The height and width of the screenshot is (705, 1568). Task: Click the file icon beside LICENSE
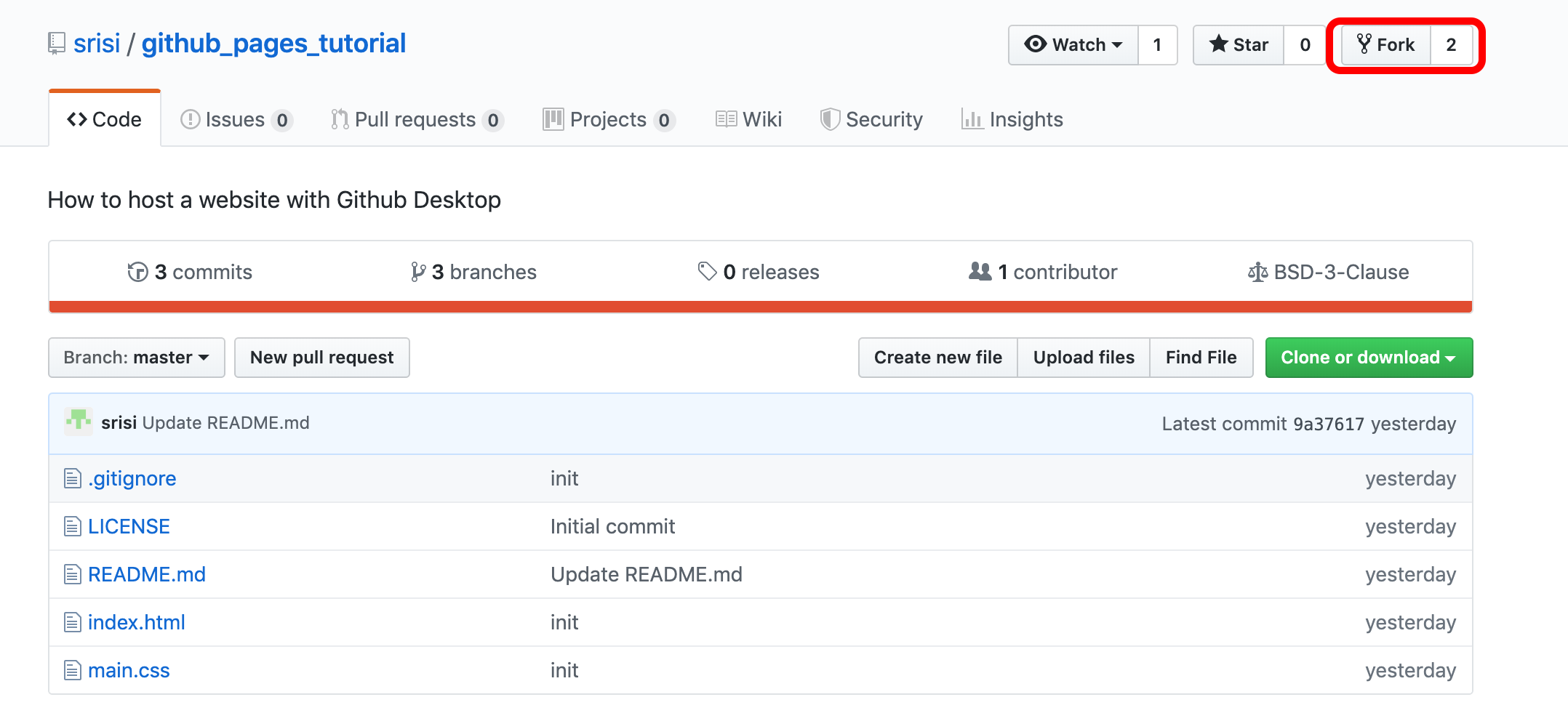[x=72, y=526]
